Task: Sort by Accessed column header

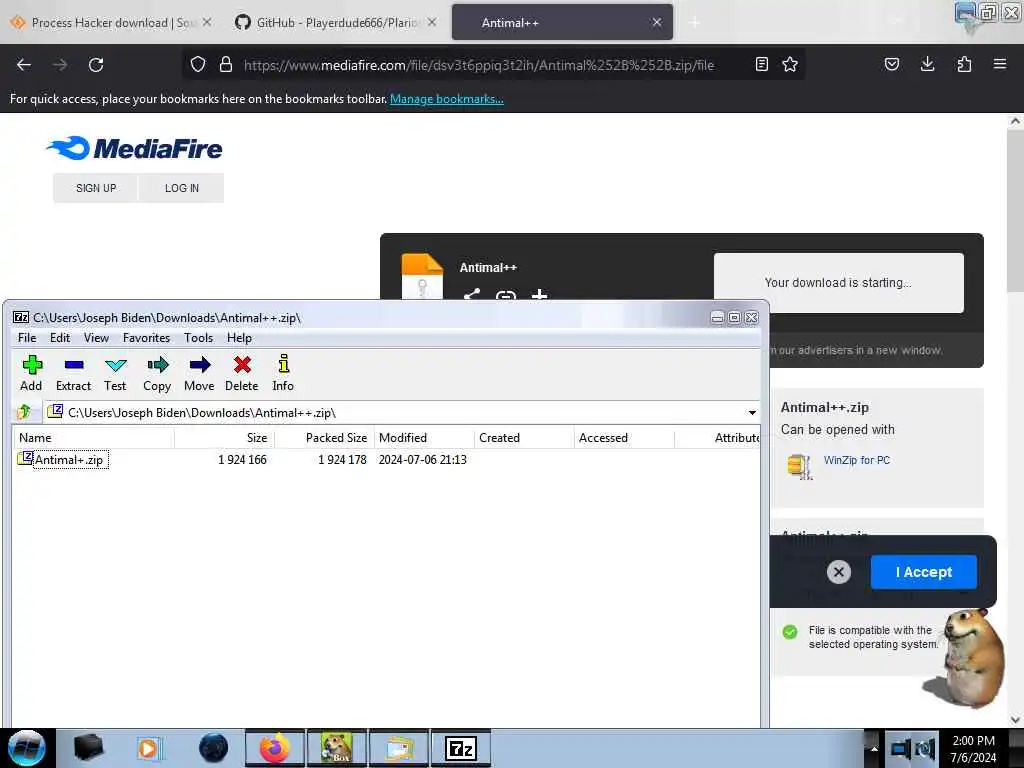Action: pyautogui.click(x=624, y=438)
